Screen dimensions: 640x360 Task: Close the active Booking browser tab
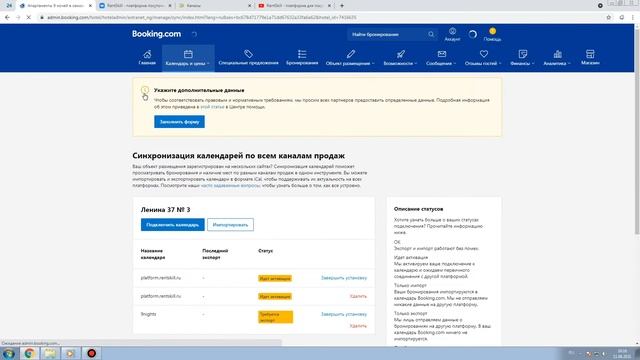90,6
